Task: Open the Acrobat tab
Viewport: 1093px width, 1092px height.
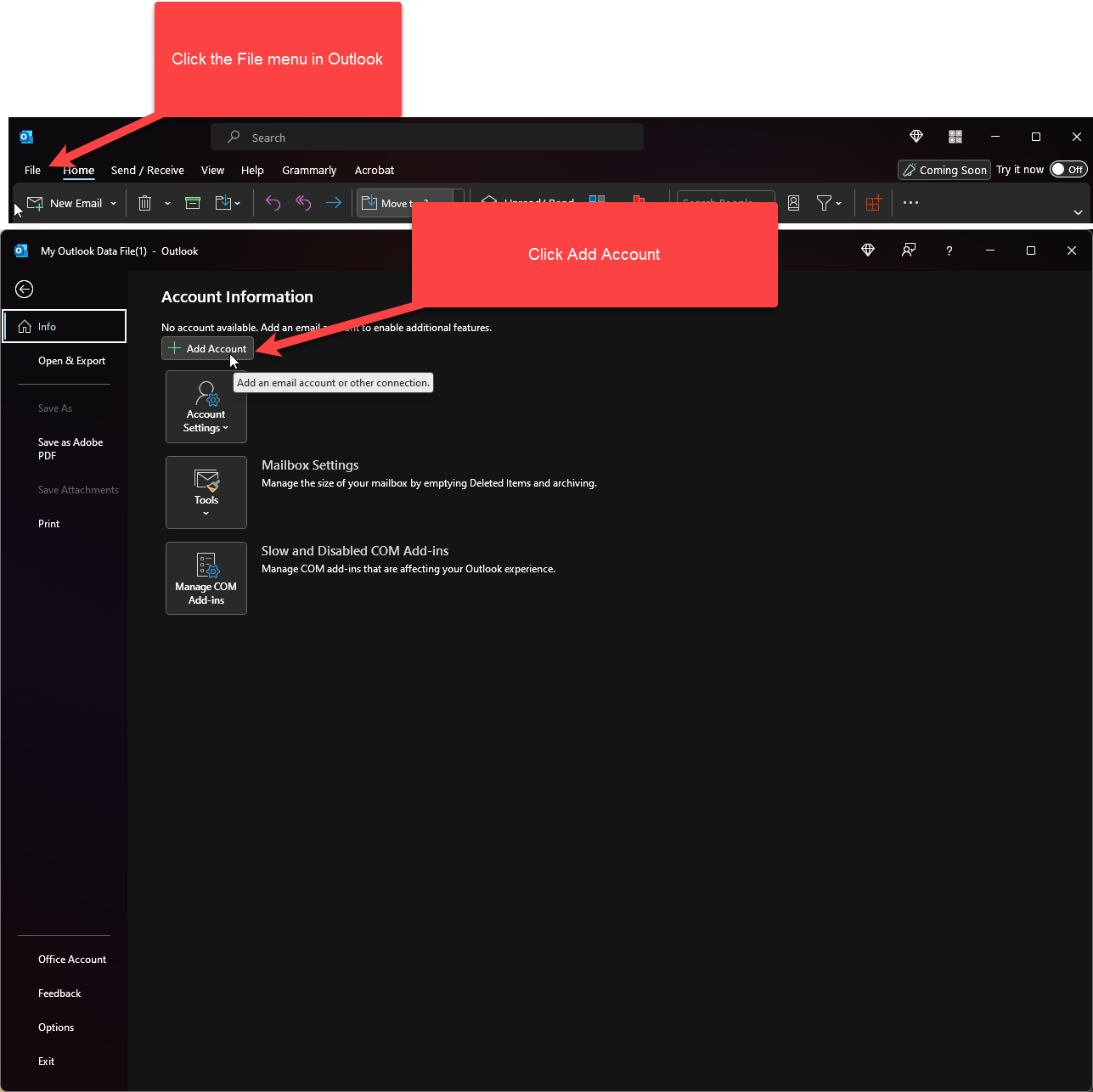Action: coord(375,170)
